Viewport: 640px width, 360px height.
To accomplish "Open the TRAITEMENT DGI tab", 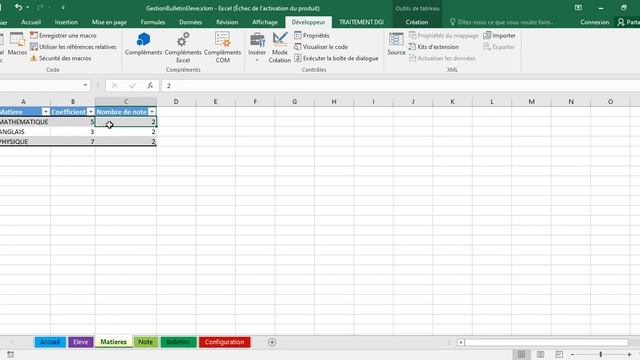I will 361,22.
